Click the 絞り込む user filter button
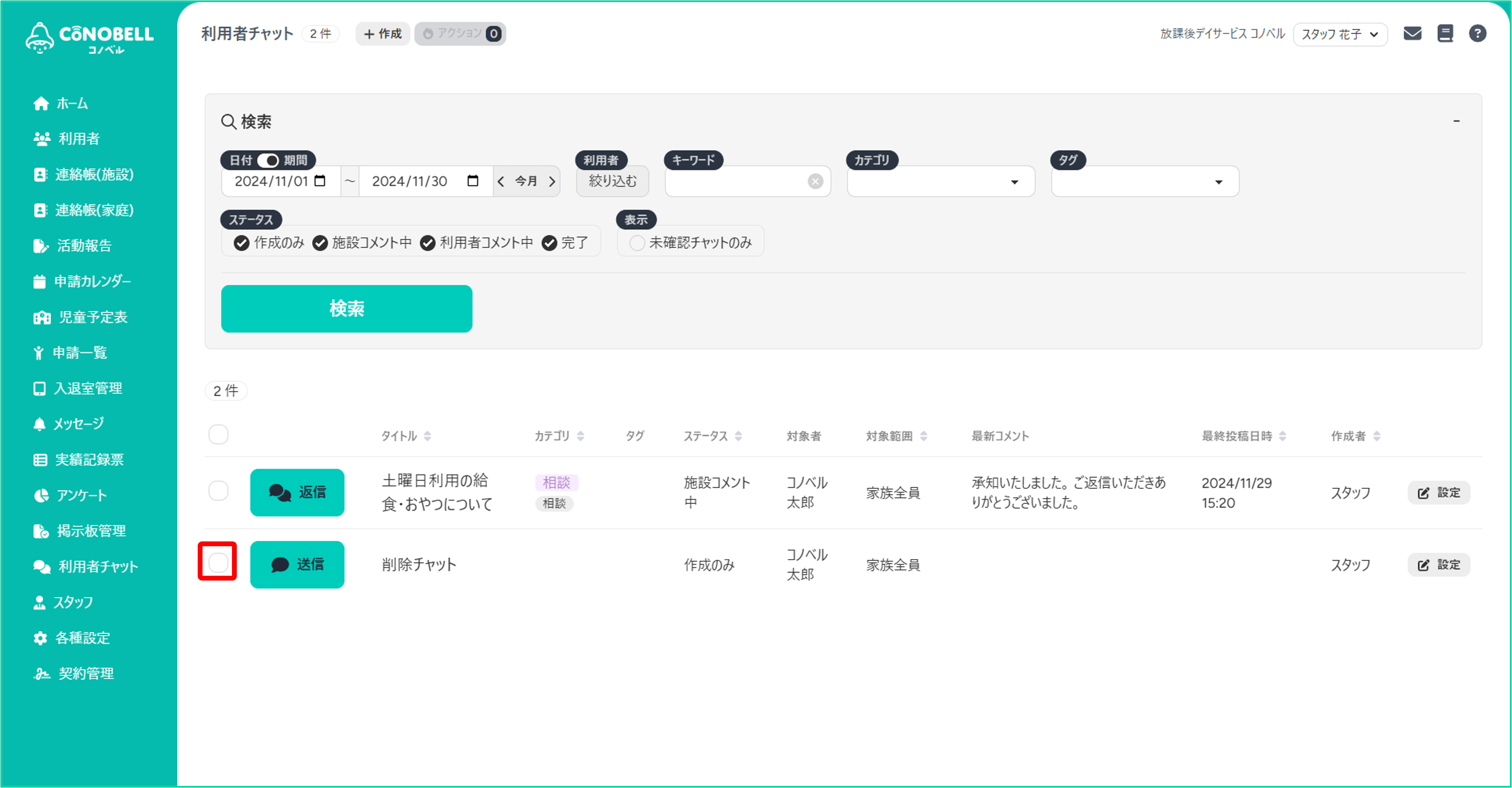The height and width of the screenshot is (788, 1512). (x=612, y=181)
